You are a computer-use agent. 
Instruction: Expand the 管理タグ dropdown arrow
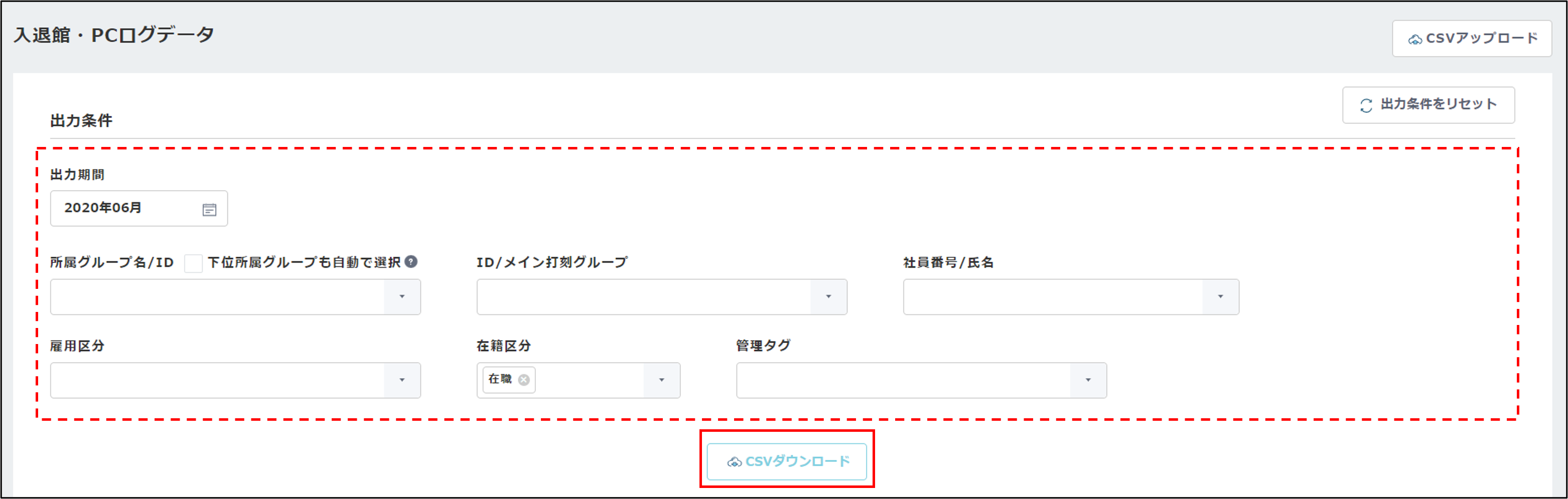coord(1088,380)
